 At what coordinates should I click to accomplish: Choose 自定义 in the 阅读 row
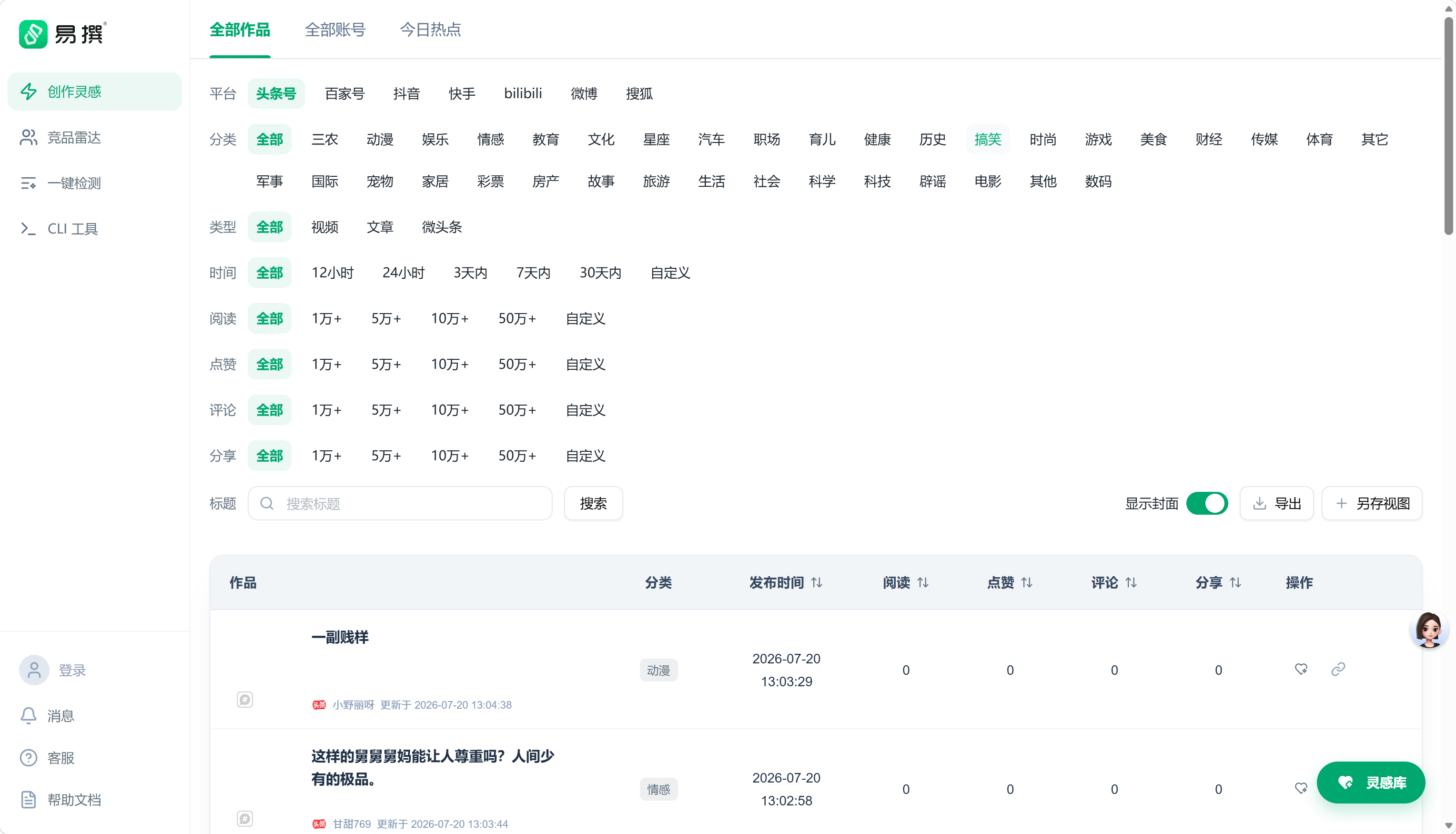[586, 318]
